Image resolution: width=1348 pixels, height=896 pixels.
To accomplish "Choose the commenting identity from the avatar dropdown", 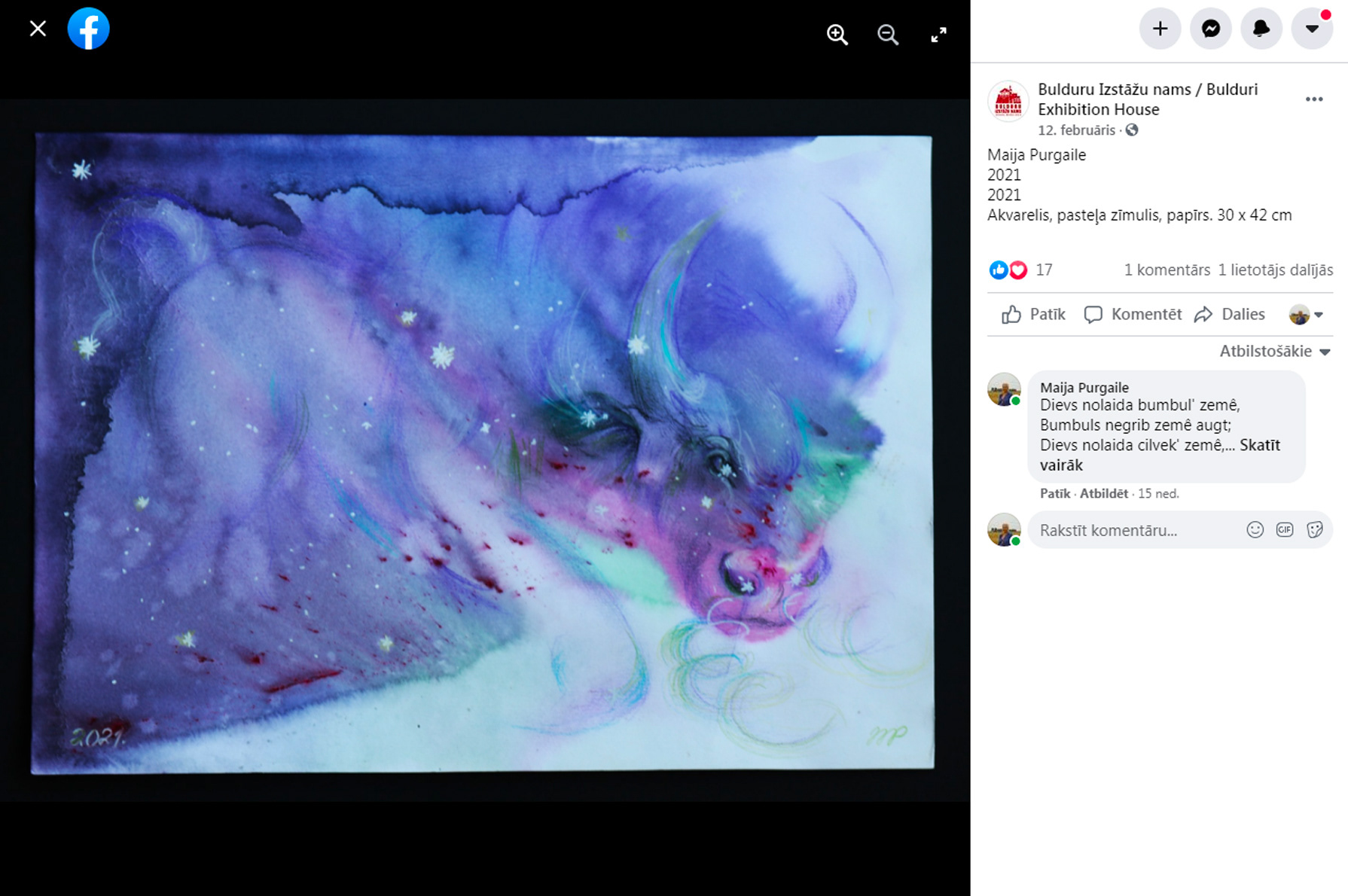I will click(x=1306, y=315).
